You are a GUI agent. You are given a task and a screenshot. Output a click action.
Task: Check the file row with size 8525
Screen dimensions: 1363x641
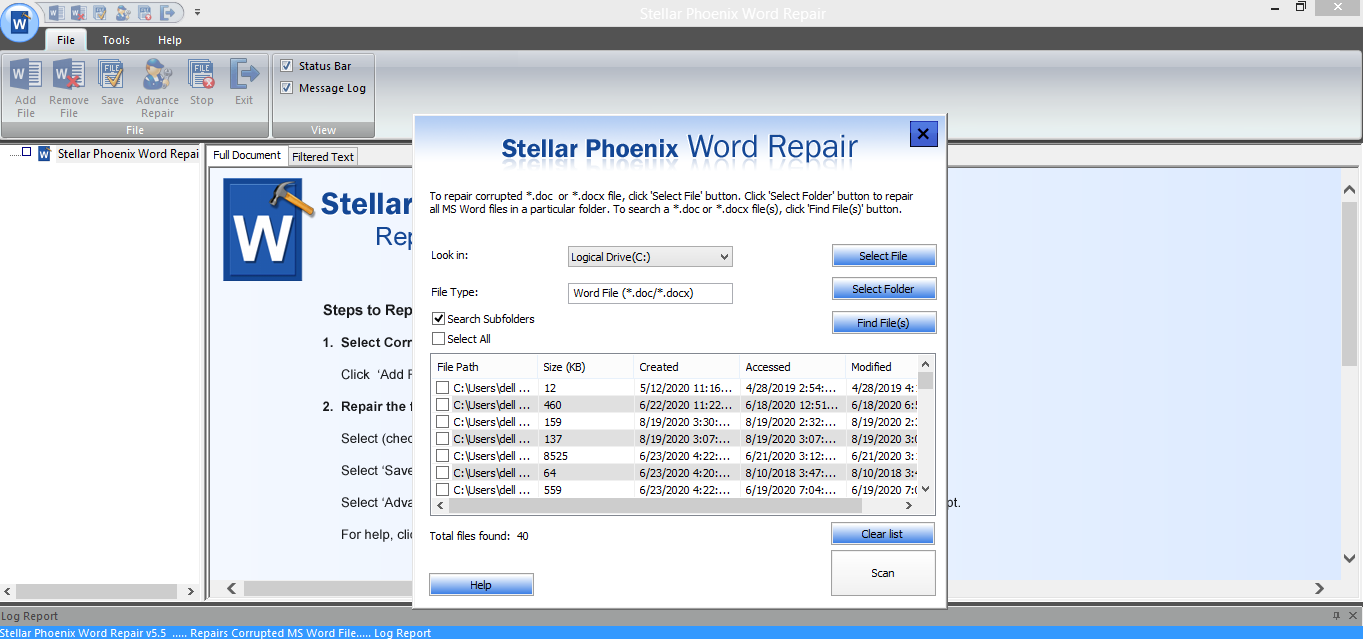pos(442,456)
